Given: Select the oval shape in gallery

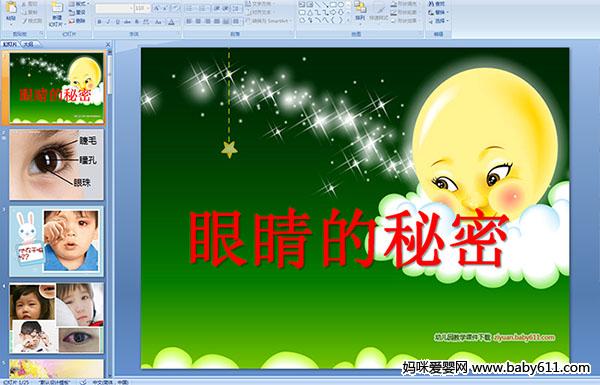Looking at the screenshot, I should (x=341, y=5).
